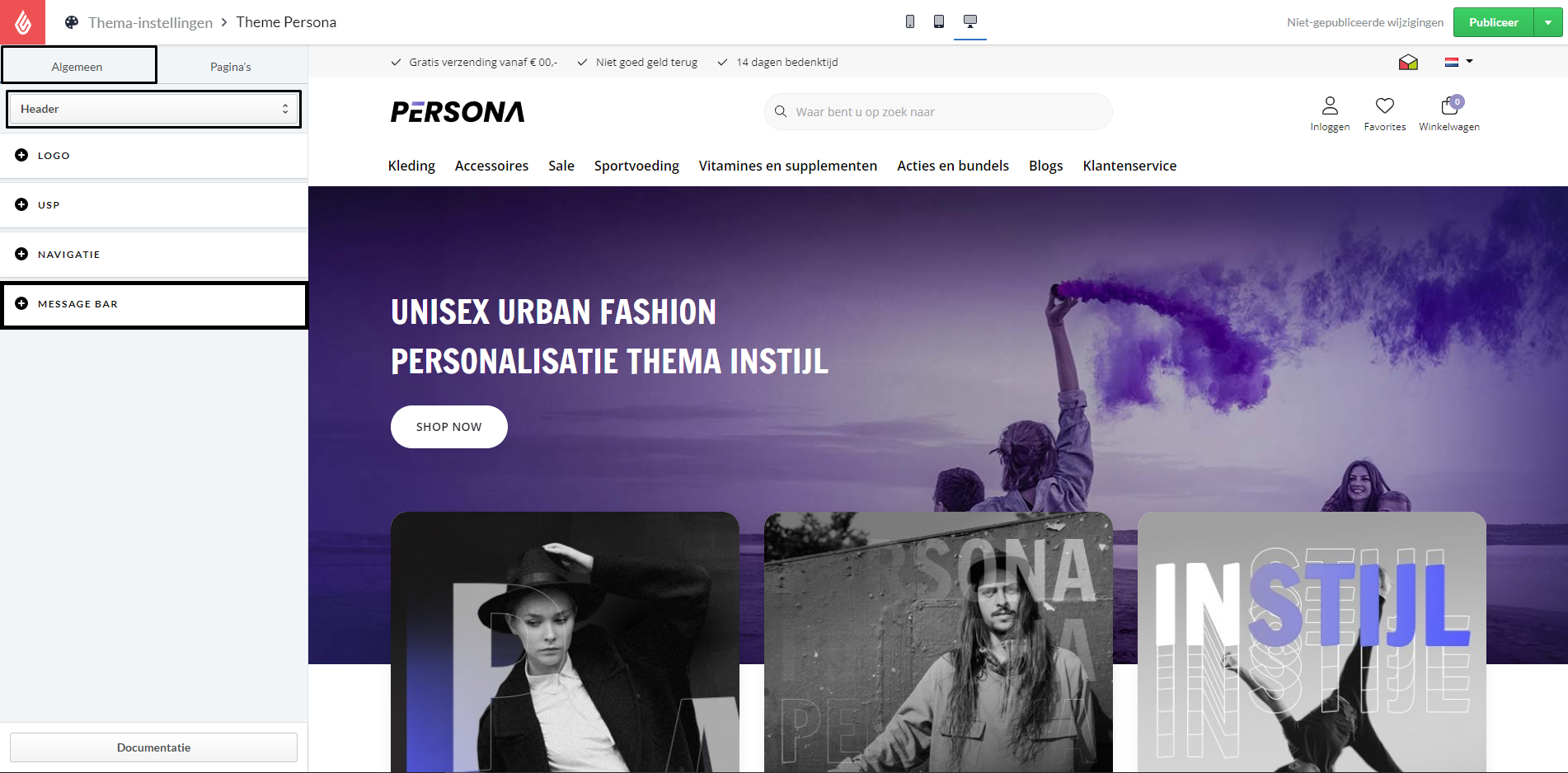Switch to the Pagina's tab
The height and width of the screenshot is (773, 1568).
pyautogui.click(x=231, y=67)
